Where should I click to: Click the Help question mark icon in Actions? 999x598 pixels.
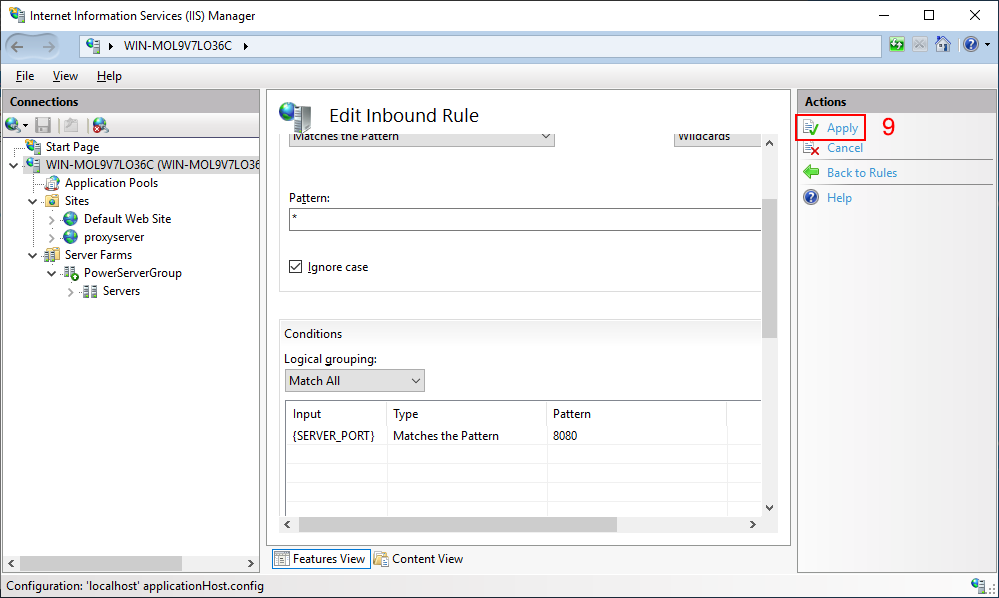pyautogui.click(x=811, y=198)
